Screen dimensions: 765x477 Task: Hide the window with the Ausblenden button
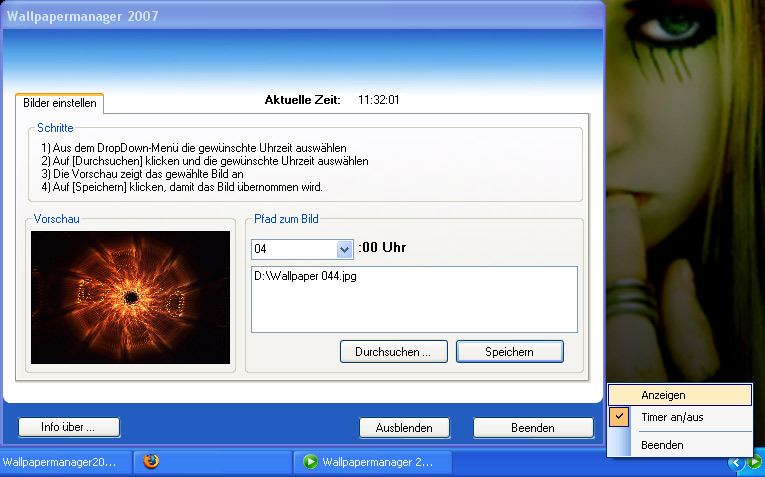pyautogui.click(x=404, y=428)
